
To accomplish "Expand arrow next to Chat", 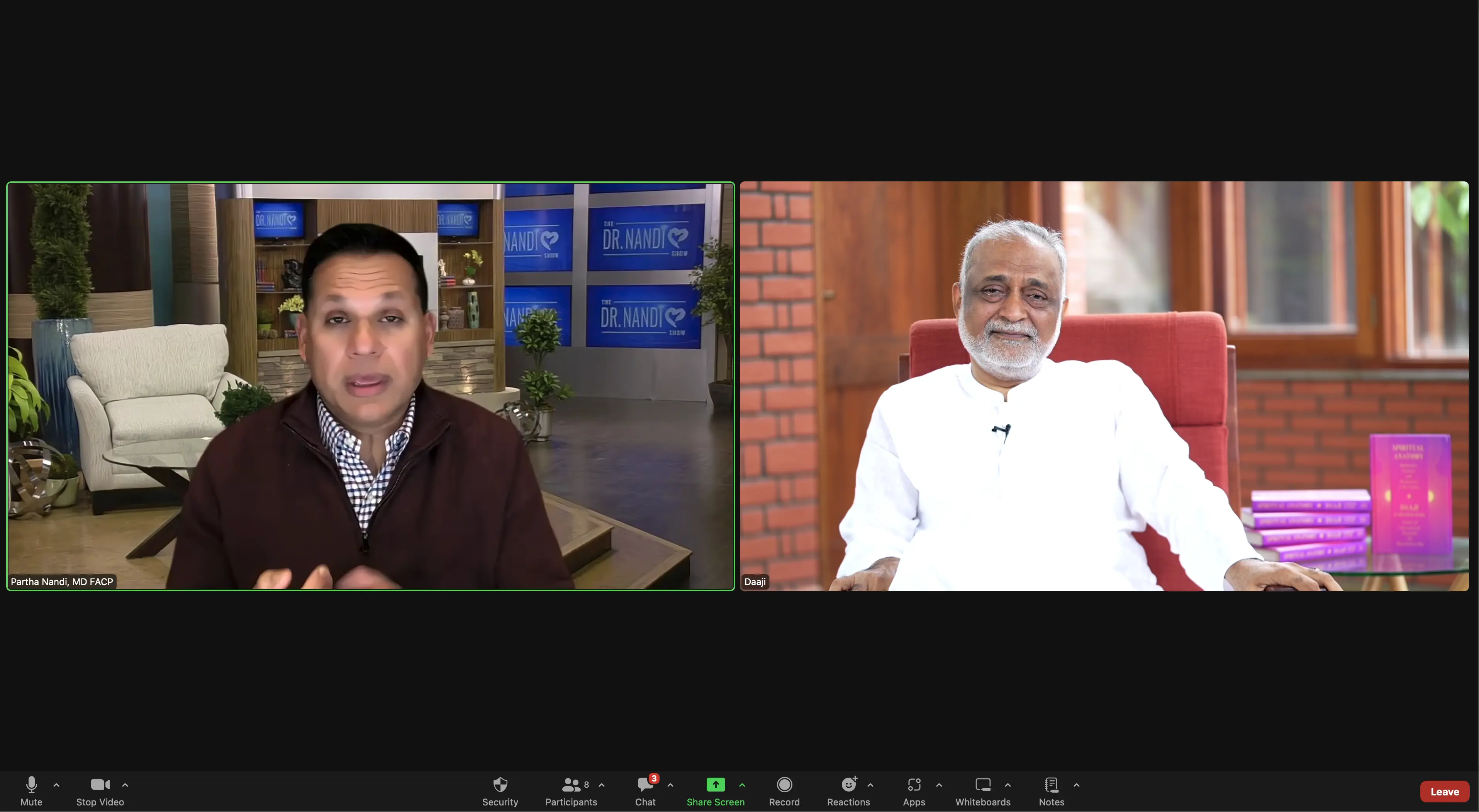I will click(670, 785).
